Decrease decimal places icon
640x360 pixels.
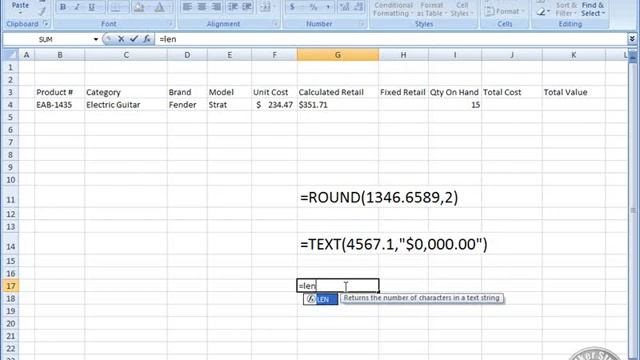click(x=359, y=7)
